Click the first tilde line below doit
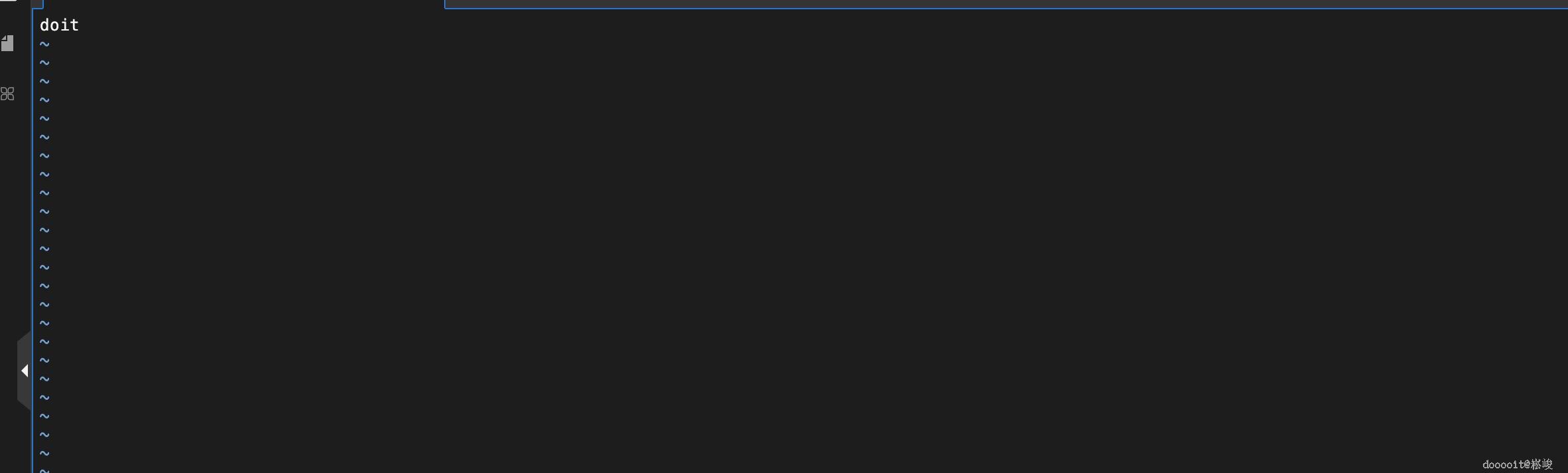The width and height of the screenshot is (1568, 473). tap(44, 45)
